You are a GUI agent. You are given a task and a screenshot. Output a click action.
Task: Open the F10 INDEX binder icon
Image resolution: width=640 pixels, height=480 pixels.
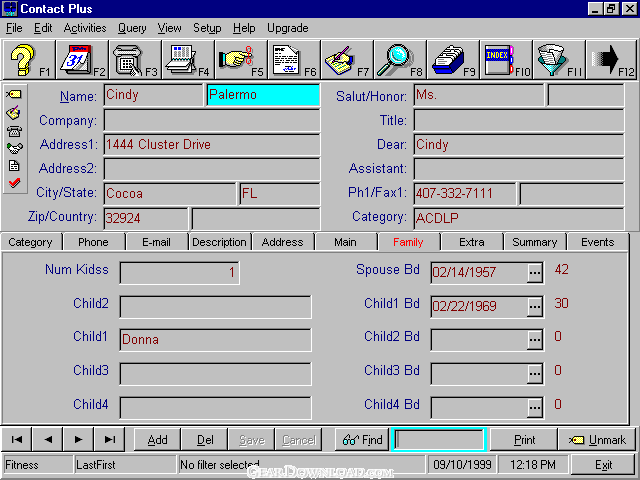507,60
